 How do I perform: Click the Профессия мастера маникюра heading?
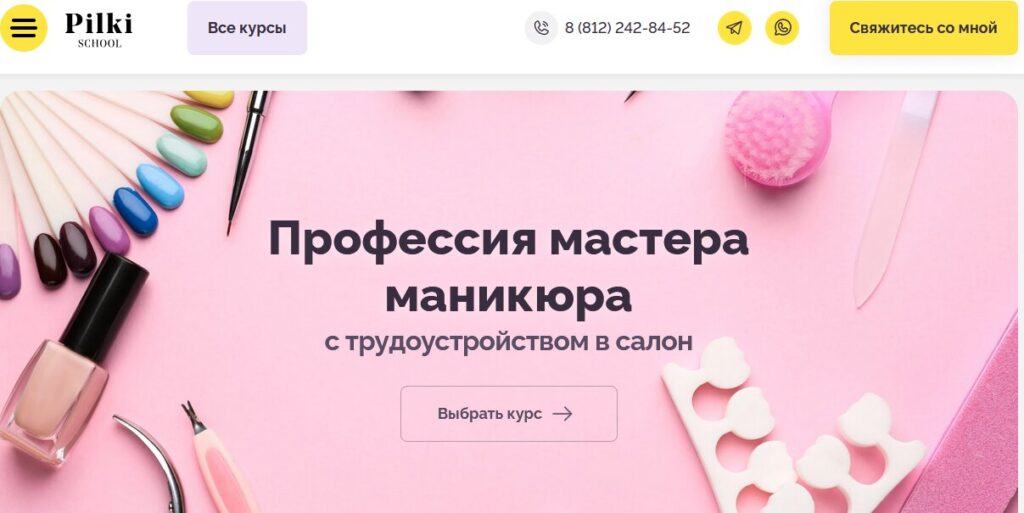(x=509, y=268)
